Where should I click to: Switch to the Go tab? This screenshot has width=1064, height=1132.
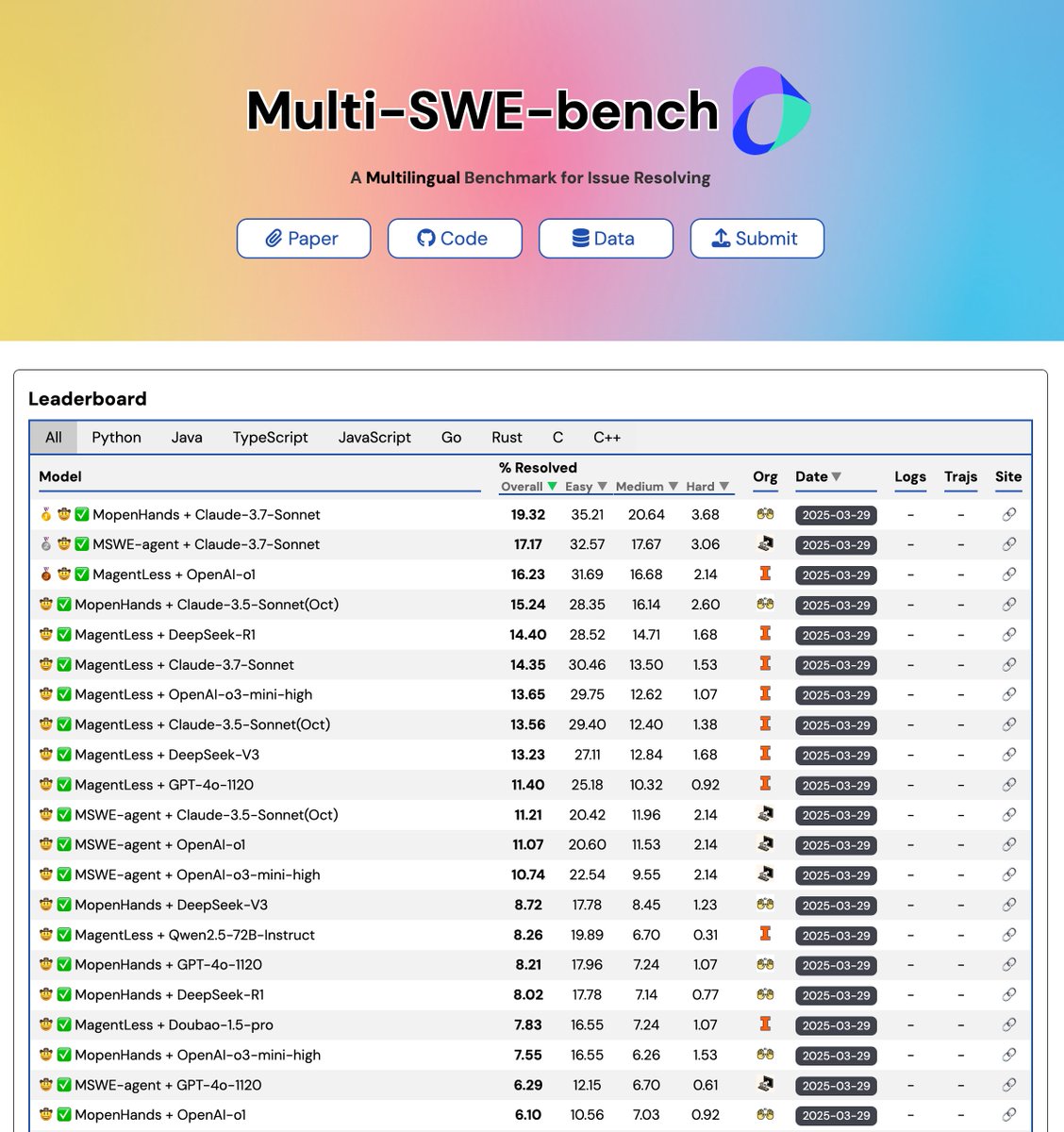click(451, 438)
